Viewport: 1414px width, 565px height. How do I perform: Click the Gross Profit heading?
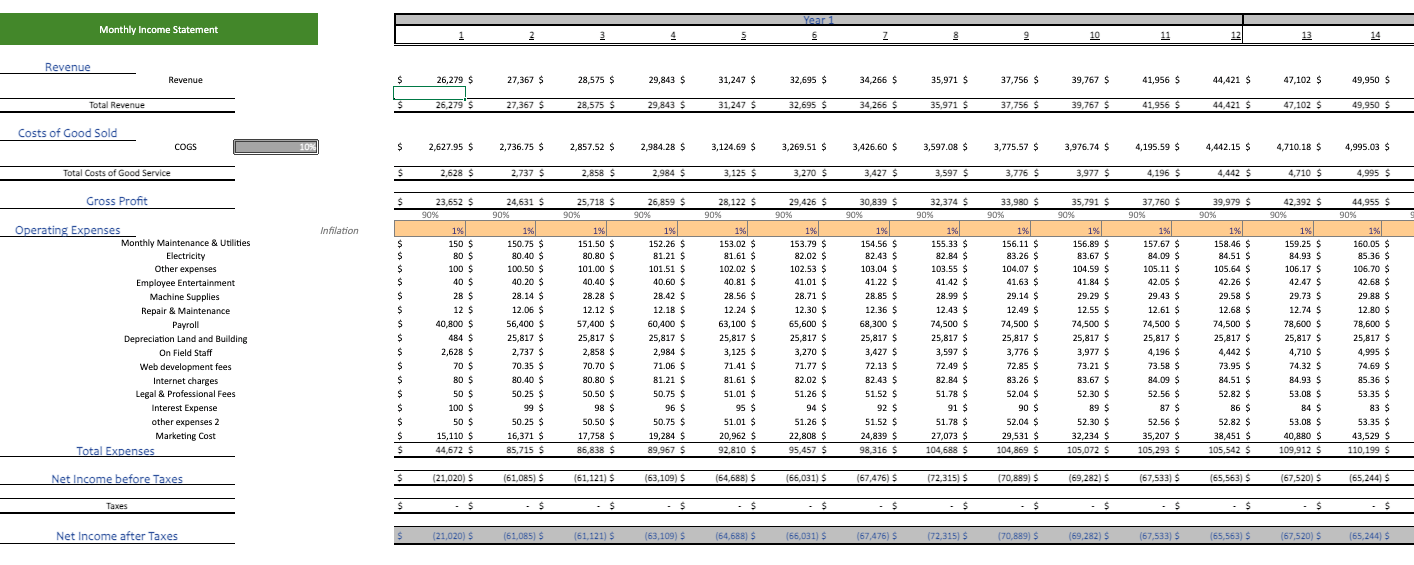[x=117, y=201]
